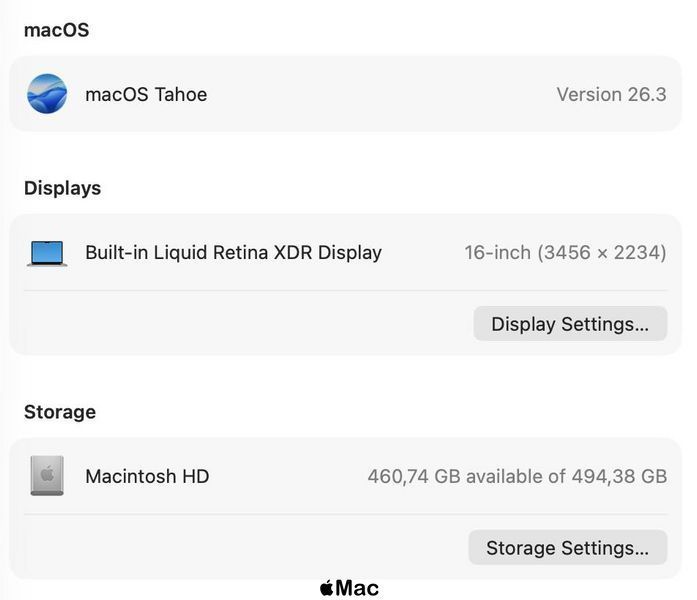Click the 16-inch display size text
Image resolution: width=697 pixels, height=600 pixels.
[x=498, y=252]
